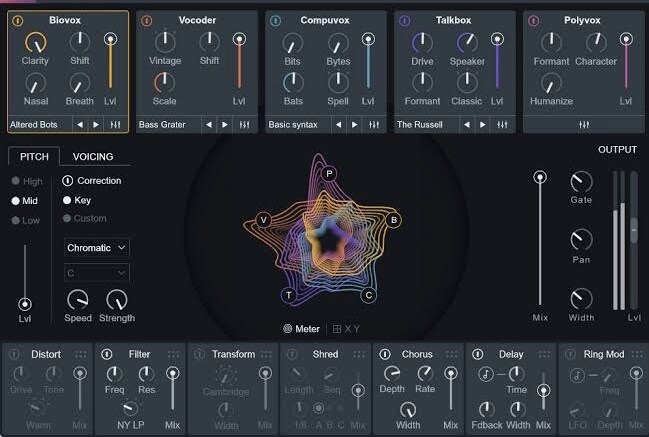Image resolution: width=649 pixels, height=437 pixels.
Task: Click the Delay tempo sync note icon
Action: (x=486, y=375)
